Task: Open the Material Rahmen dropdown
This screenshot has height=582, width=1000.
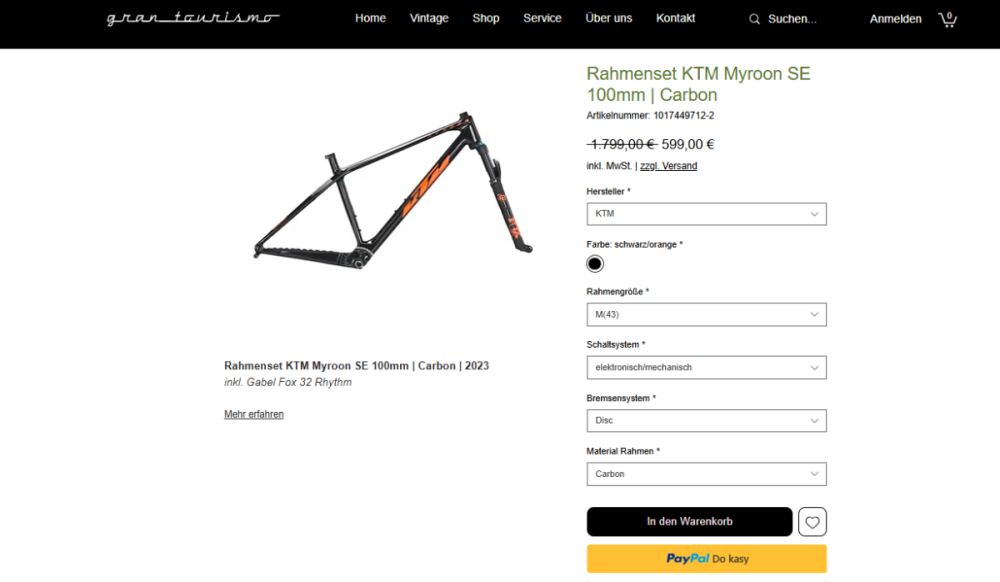Action: 706,474
